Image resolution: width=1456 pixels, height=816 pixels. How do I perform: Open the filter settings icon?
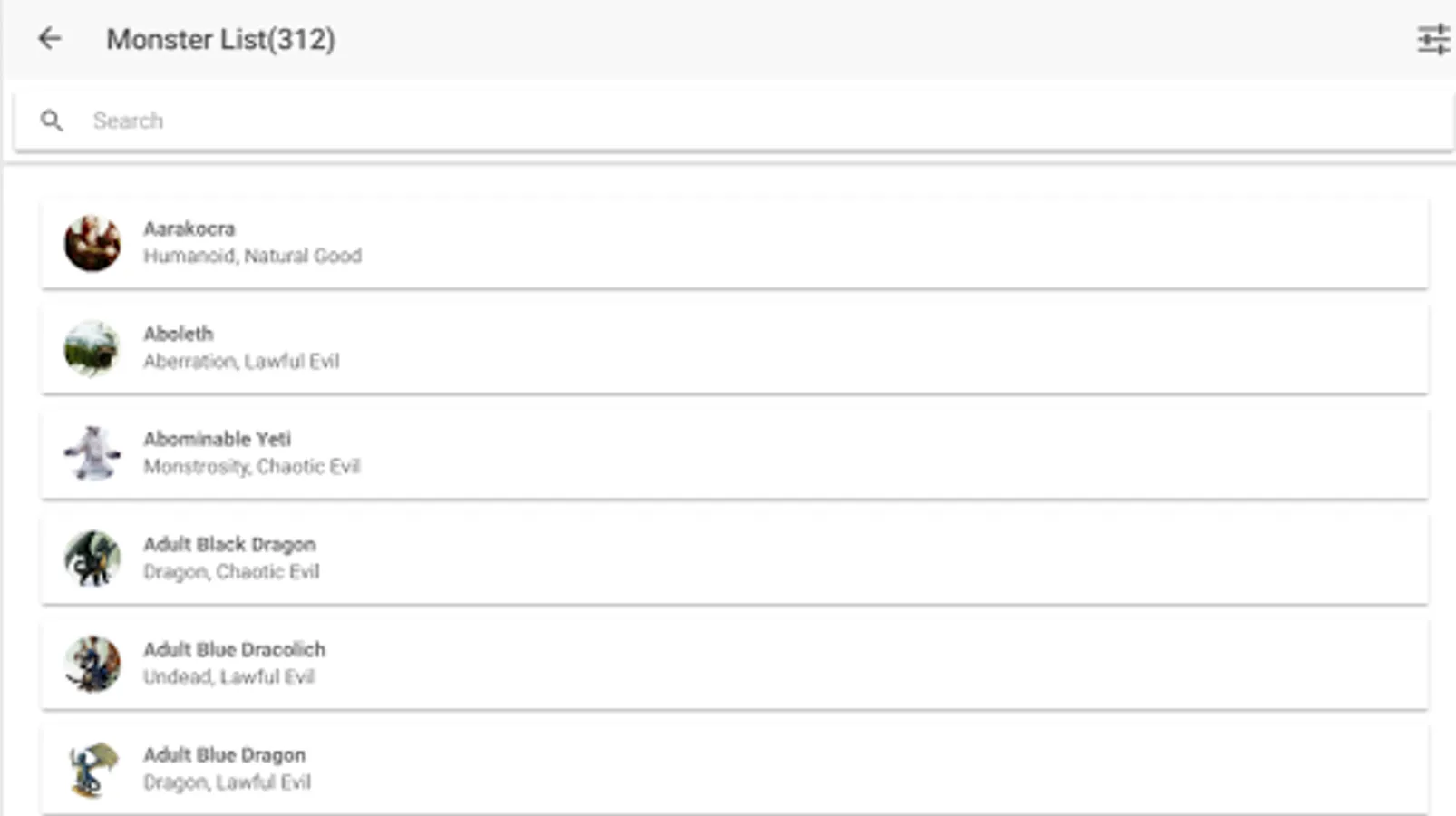1432,39
